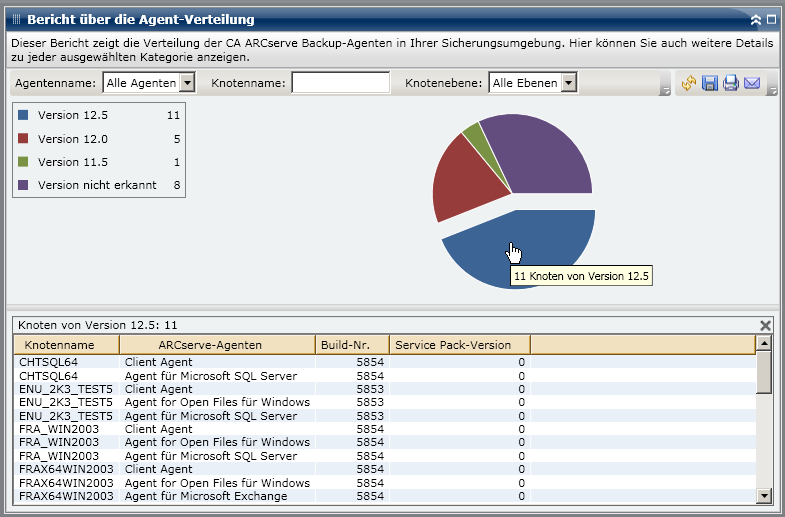This screenshot has height=517, width=785.
Task: Click the table scrollbar down arrow
Action: [x=764, y=496]
